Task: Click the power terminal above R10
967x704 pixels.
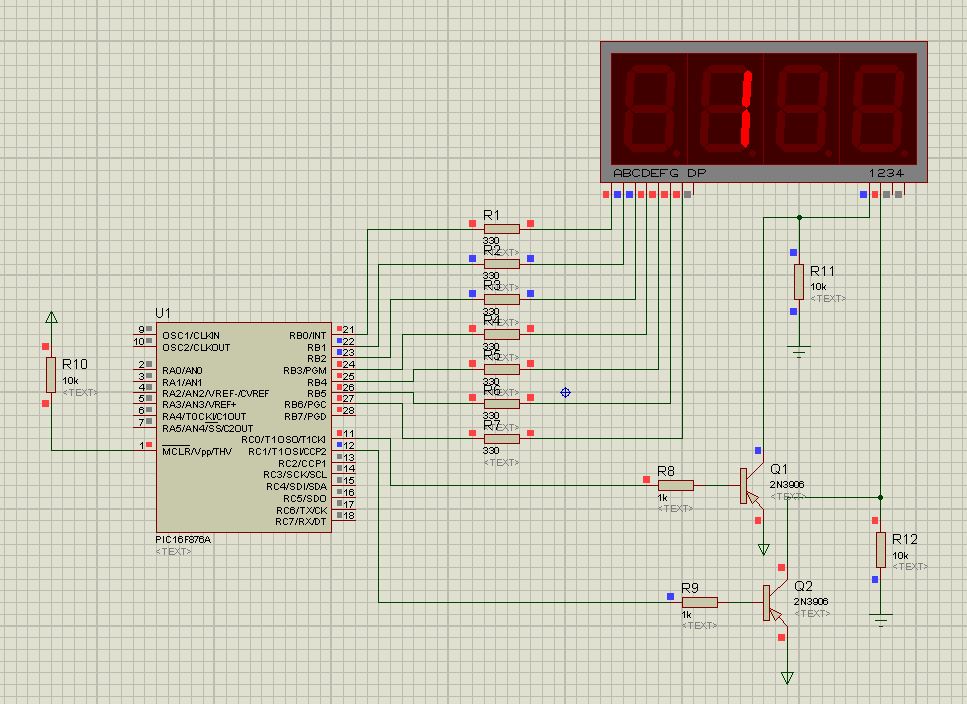Action: (51, 317)
